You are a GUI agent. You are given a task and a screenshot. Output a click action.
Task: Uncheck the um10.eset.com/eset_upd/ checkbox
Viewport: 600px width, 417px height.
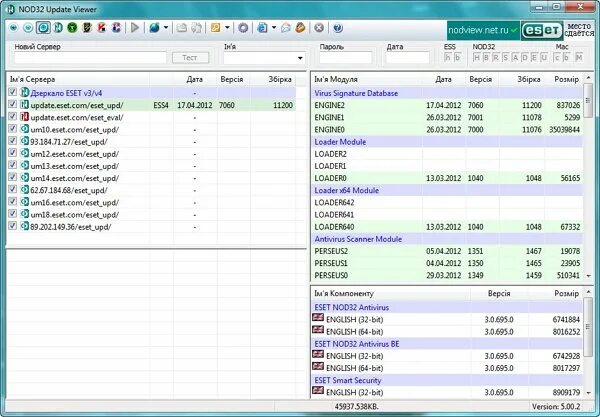(x=13, y=129)
